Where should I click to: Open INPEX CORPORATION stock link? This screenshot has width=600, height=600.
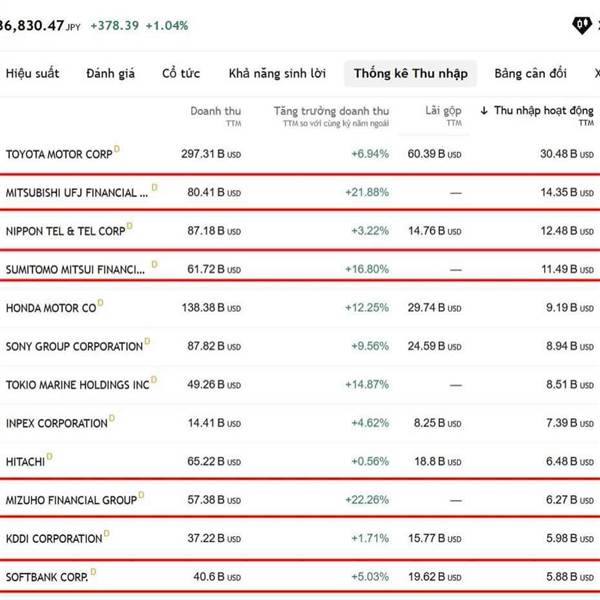click(57, 423)
